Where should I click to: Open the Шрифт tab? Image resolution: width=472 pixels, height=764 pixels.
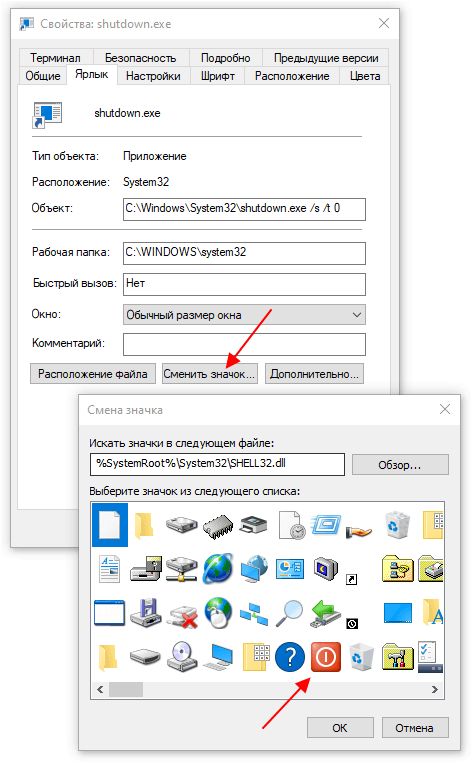(218, 76)
